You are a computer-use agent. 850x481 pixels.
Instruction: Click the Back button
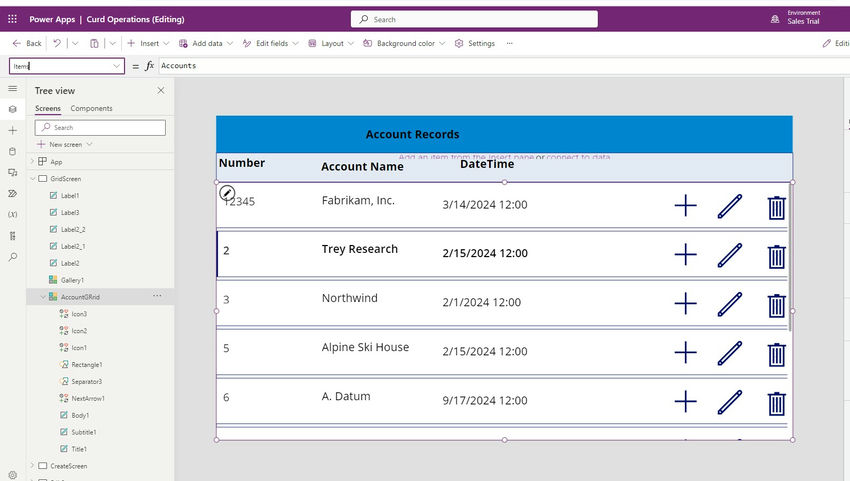[27, 44]
